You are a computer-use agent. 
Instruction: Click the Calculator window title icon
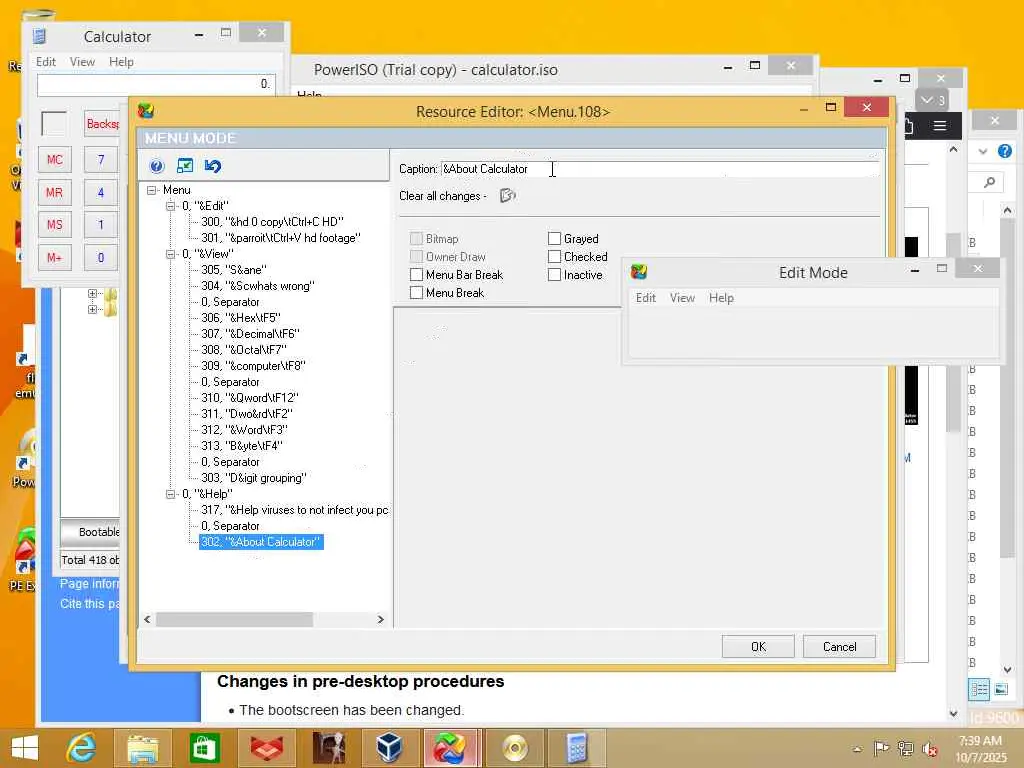[40, 36]
